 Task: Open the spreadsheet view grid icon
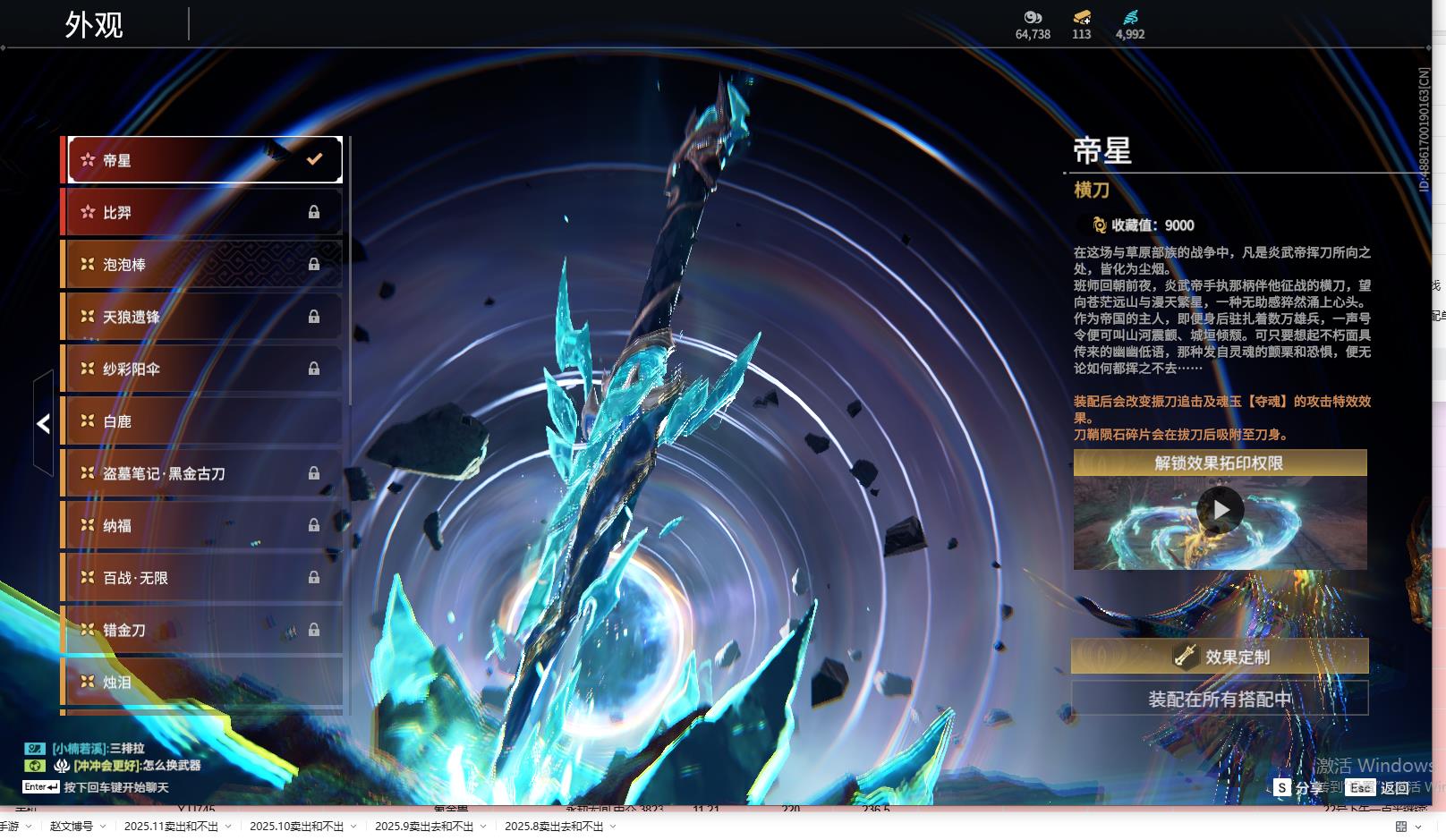pyautogui.click(x=1401, y=827)
